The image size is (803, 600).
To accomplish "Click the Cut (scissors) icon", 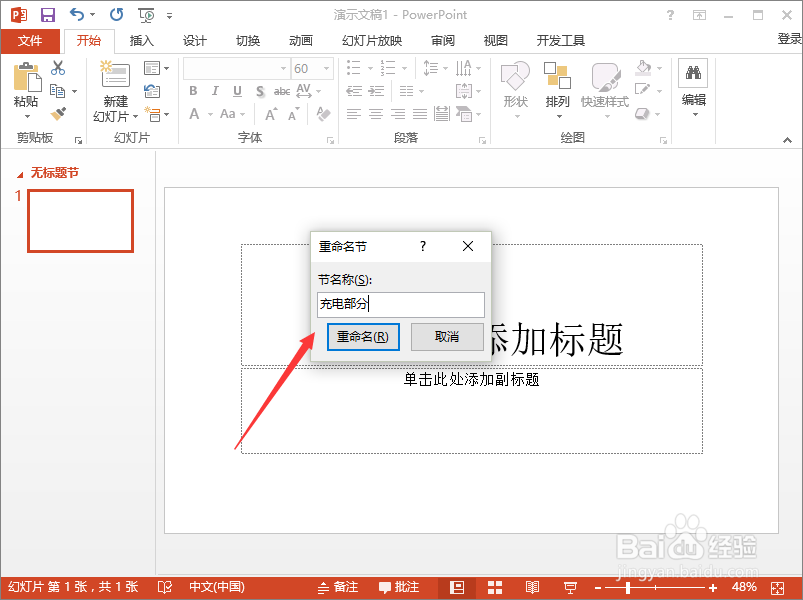I will (57, 68).
